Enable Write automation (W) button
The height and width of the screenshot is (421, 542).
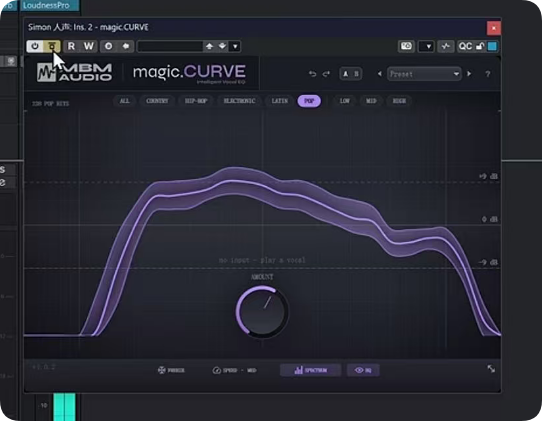click(x=89, y=46)
